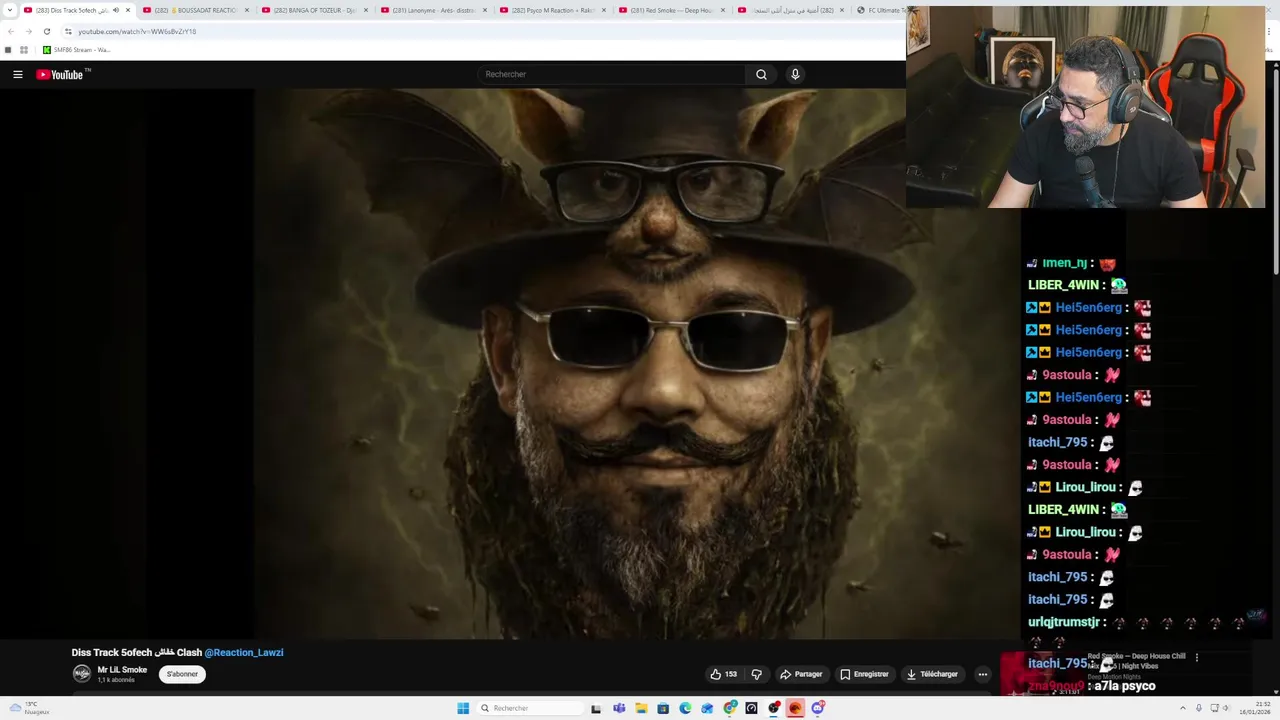Open Microsoft Store from the taskbar
This screenshot has width=1280, height=720.
pyautogui.click(x=663, y=708)
